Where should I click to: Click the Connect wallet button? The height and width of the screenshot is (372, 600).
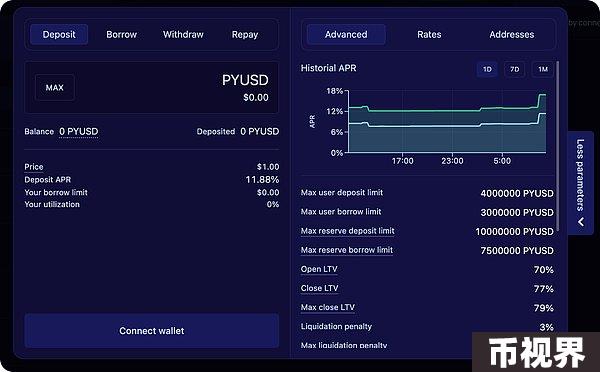coord(152,331)
